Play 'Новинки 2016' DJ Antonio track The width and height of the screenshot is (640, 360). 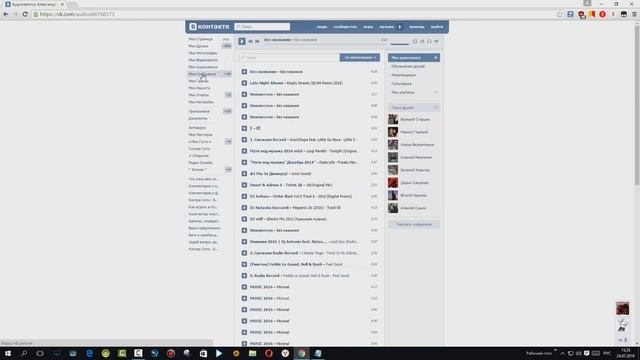point(244,242)
